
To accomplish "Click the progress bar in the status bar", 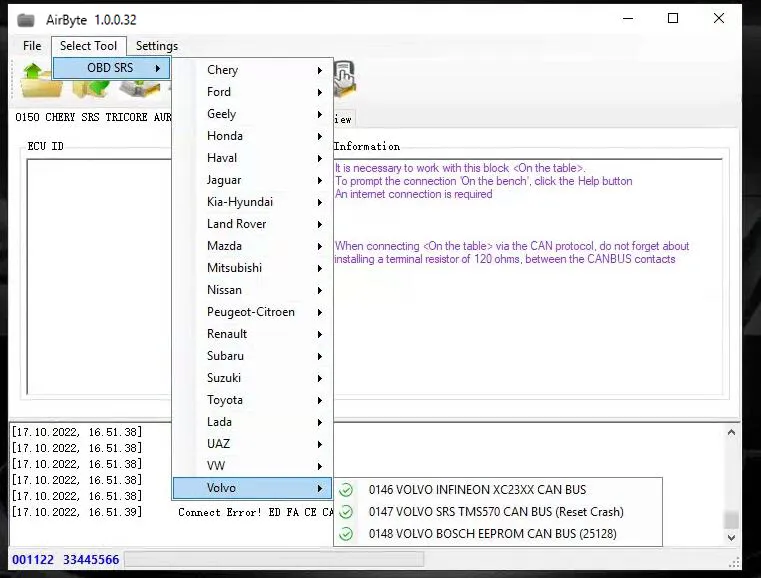I will [273, 560].
